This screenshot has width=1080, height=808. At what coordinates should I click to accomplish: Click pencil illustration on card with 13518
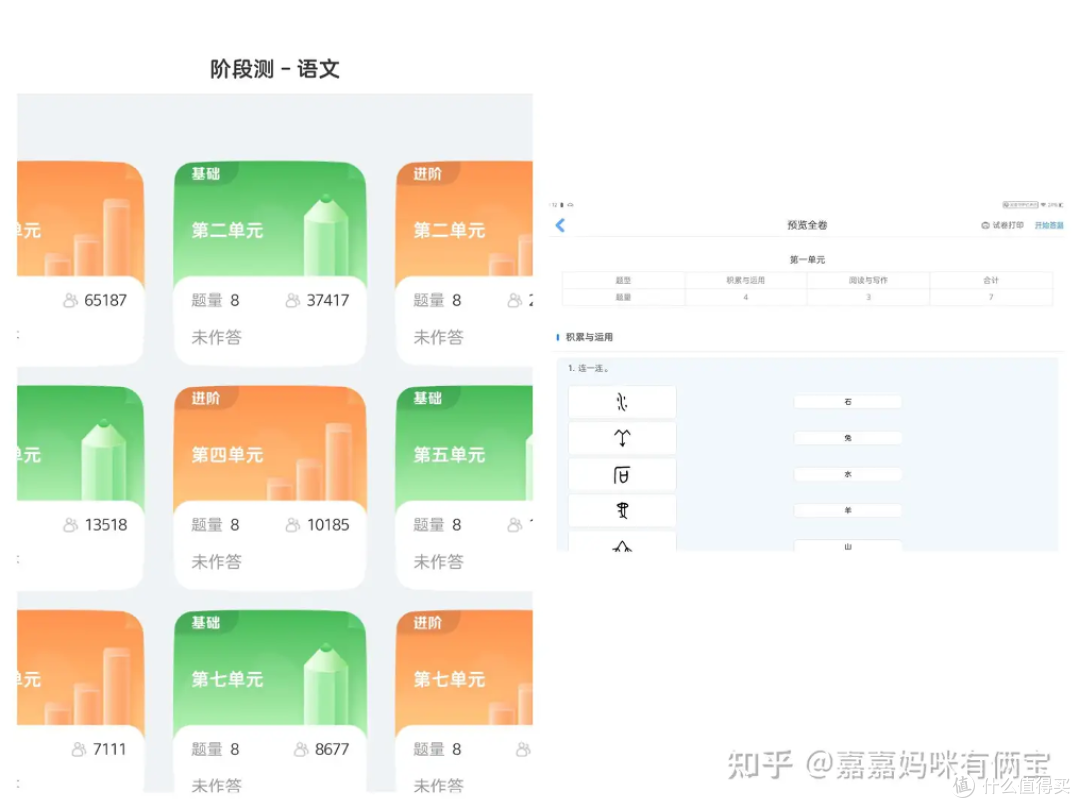pyautogui.click(x=103, y=459)
